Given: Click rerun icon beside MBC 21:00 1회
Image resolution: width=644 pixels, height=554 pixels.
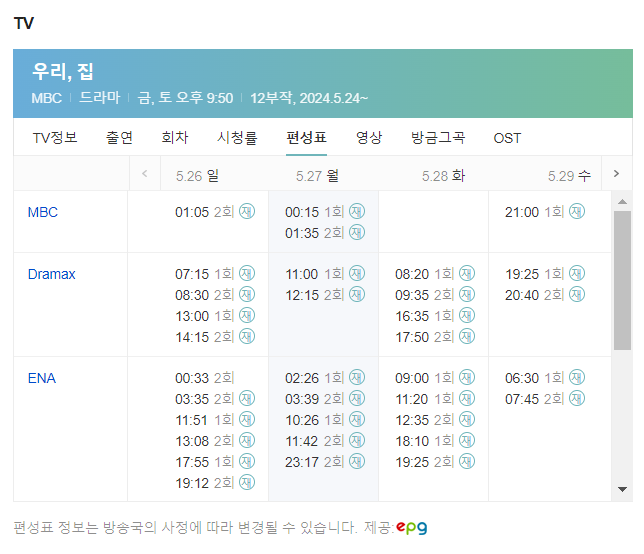Looking at the screenshot, I should 577,211.
